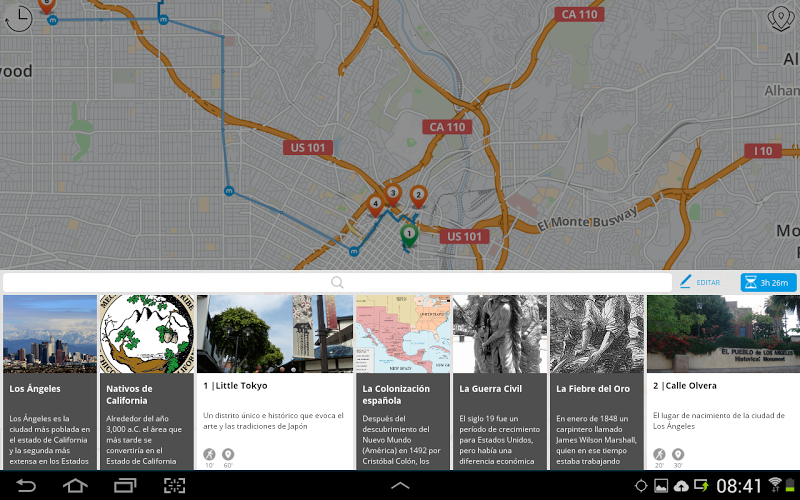This screenshot has width=800, height=500.
Task: Open La Guerra Civil statue photo
Action: coord(500,334)
